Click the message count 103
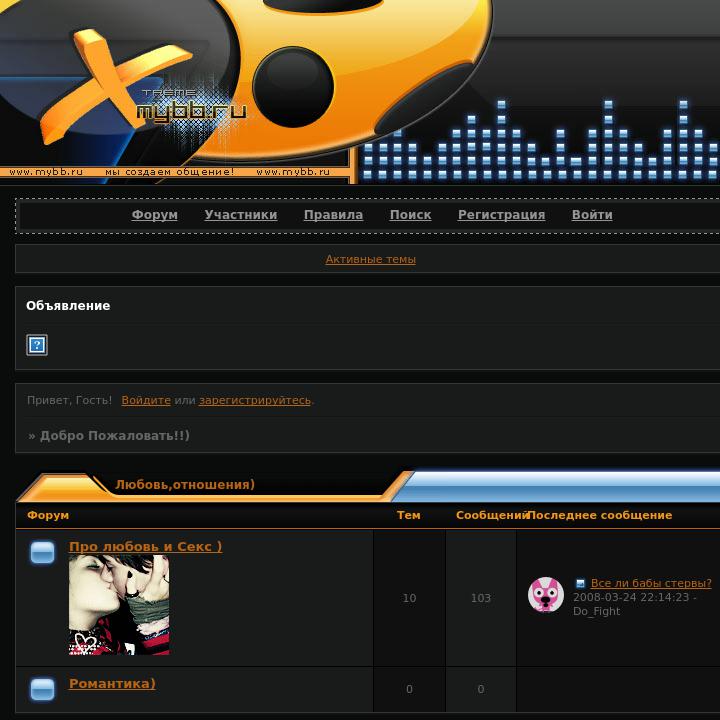The width and height of the screenshot is (720, 720). (481, 598)
